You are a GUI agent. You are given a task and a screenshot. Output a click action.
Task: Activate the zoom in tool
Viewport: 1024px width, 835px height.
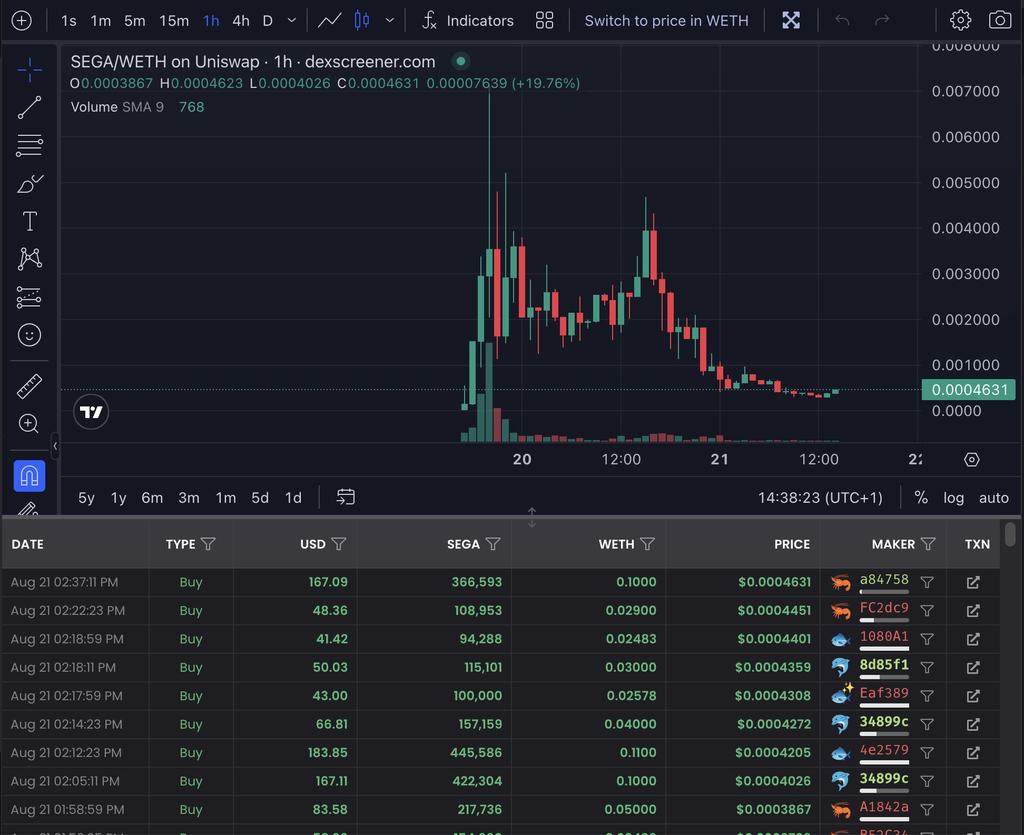point(29,424)
